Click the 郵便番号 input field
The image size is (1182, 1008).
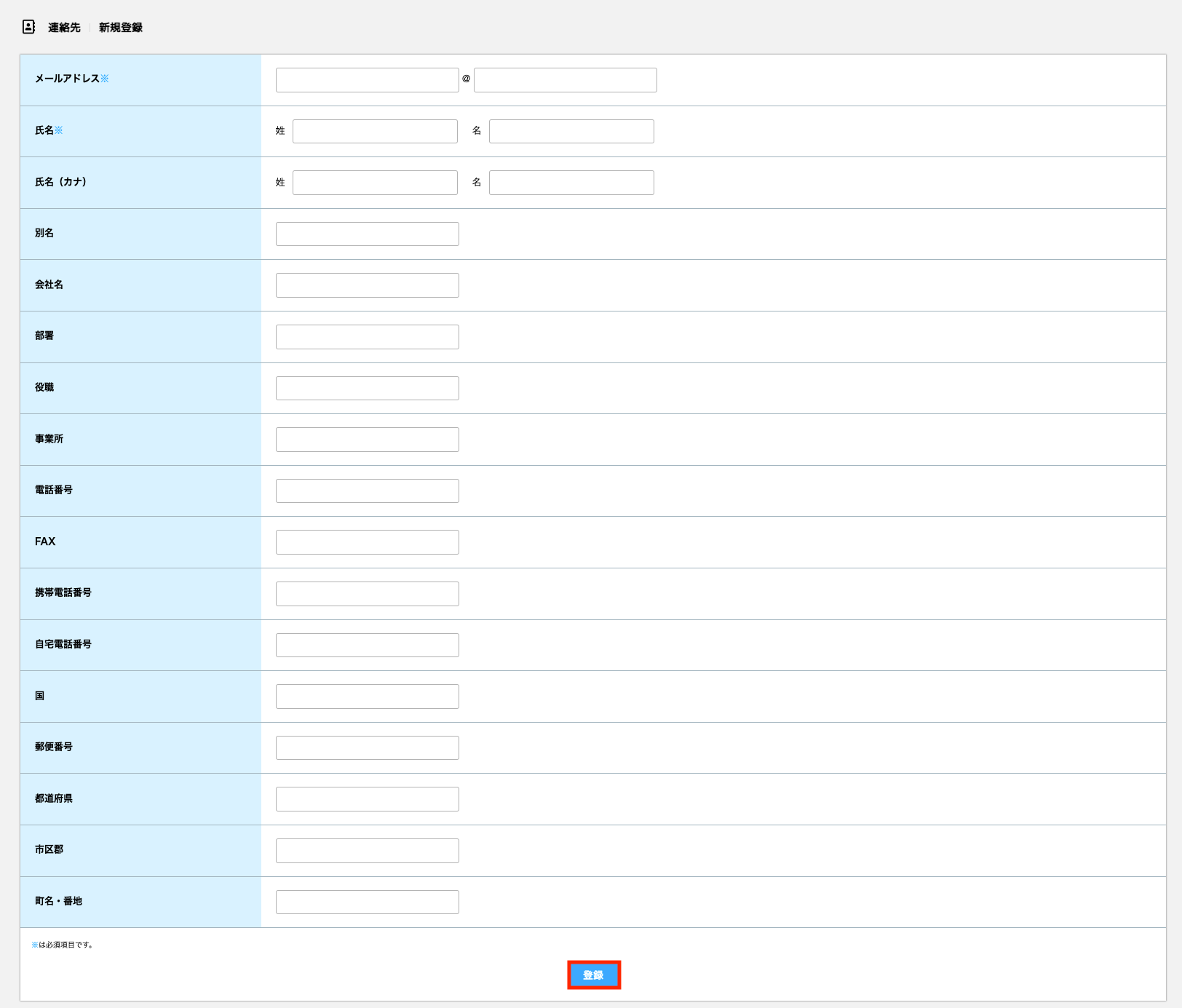pos(368,747)
